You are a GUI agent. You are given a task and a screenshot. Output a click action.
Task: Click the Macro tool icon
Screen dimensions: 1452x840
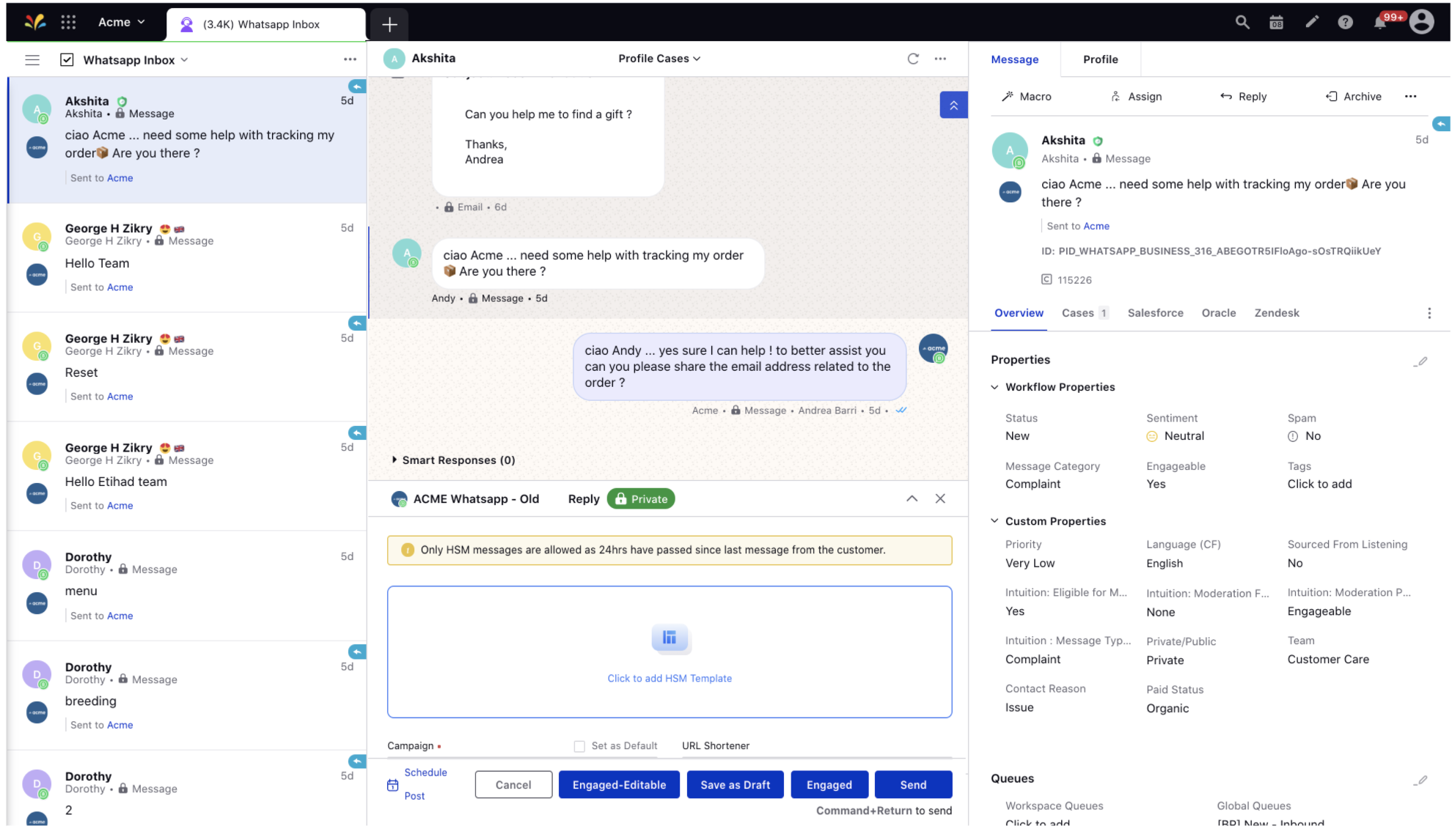1007,96
